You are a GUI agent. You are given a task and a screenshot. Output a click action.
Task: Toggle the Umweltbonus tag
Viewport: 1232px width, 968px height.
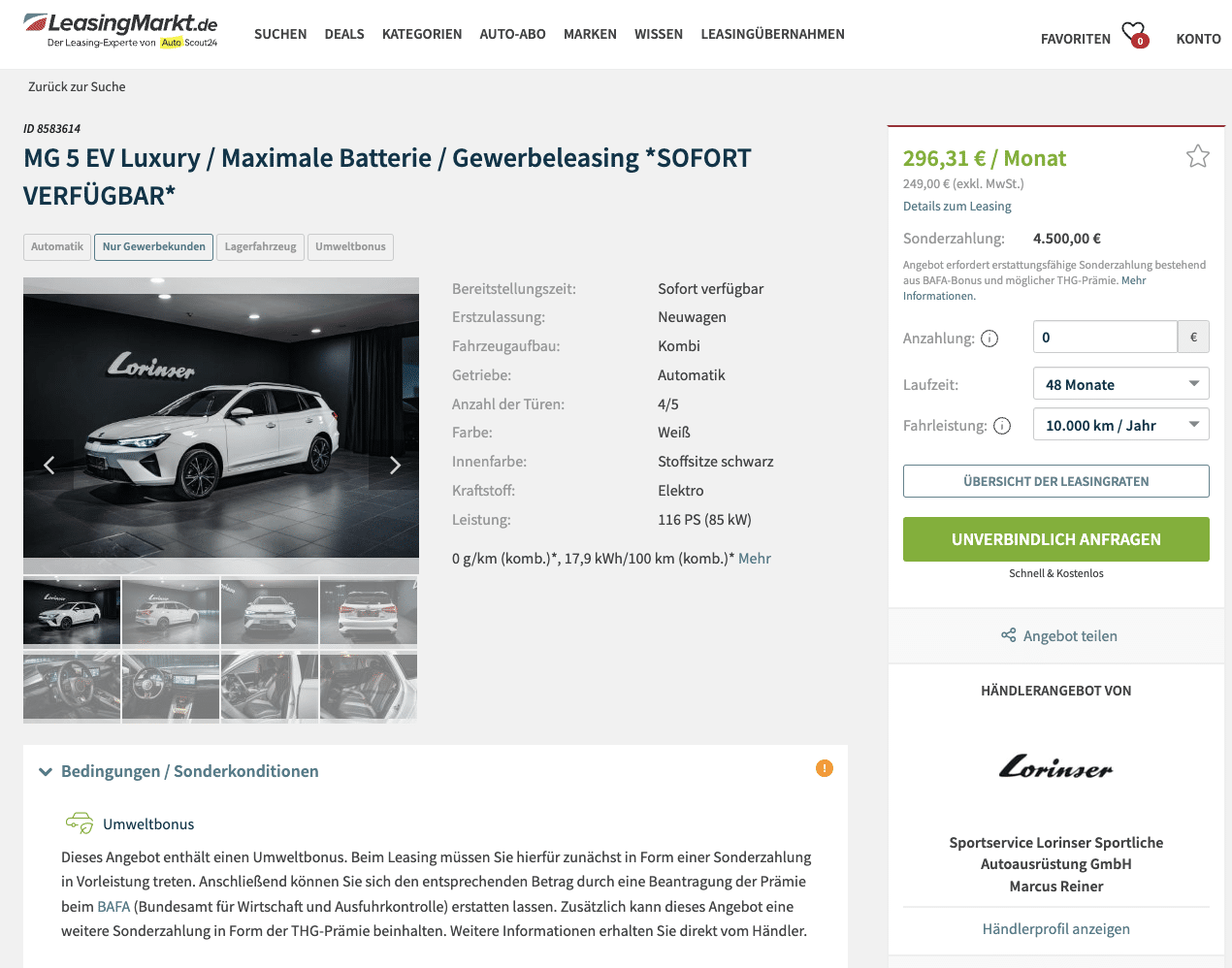[x=350, y=247]
